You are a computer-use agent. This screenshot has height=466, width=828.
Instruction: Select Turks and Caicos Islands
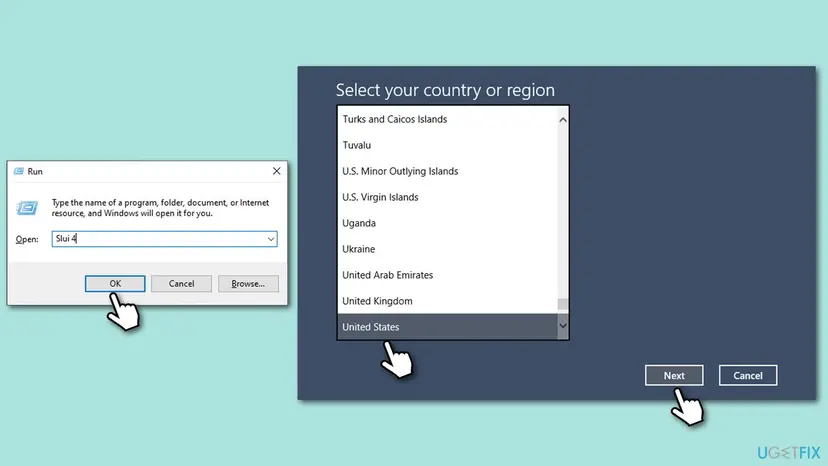pos(447,119)
